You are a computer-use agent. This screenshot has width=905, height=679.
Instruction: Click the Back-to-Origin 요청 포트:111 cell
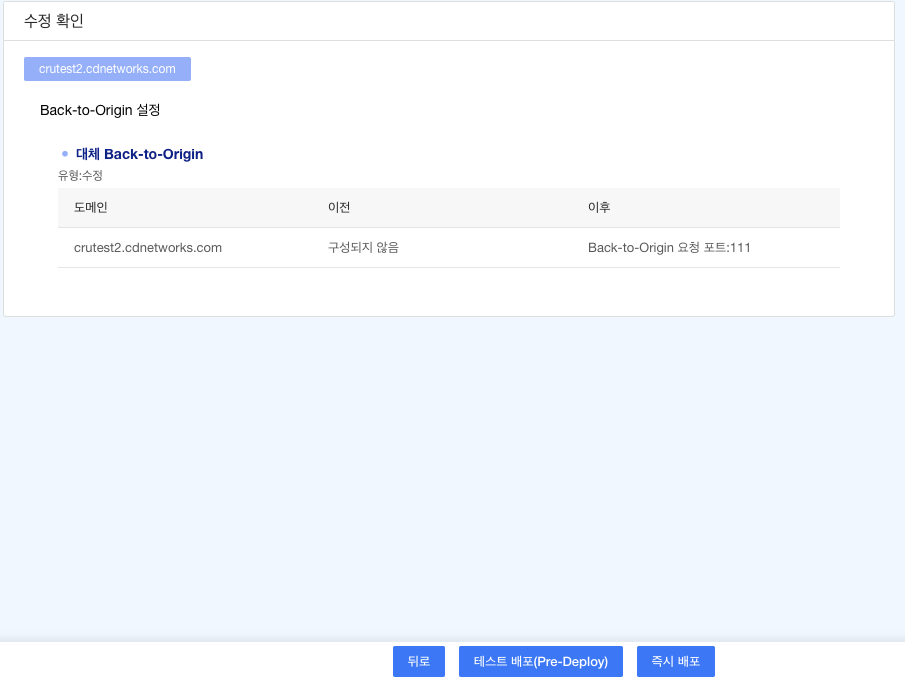(x=668, y=247)
